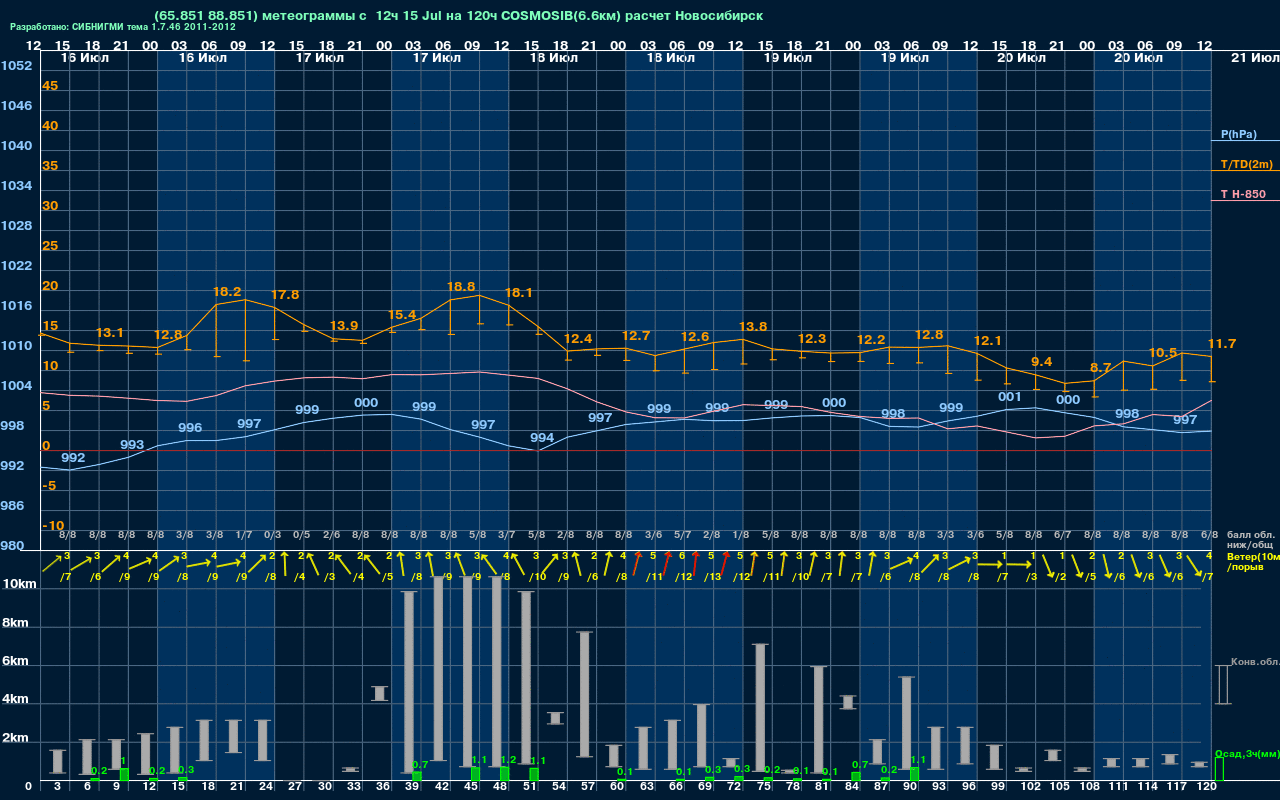Click the "балл обл. ниж/общ" row label
This screenshot has height=800, width=1280.
pos(1249,540)
